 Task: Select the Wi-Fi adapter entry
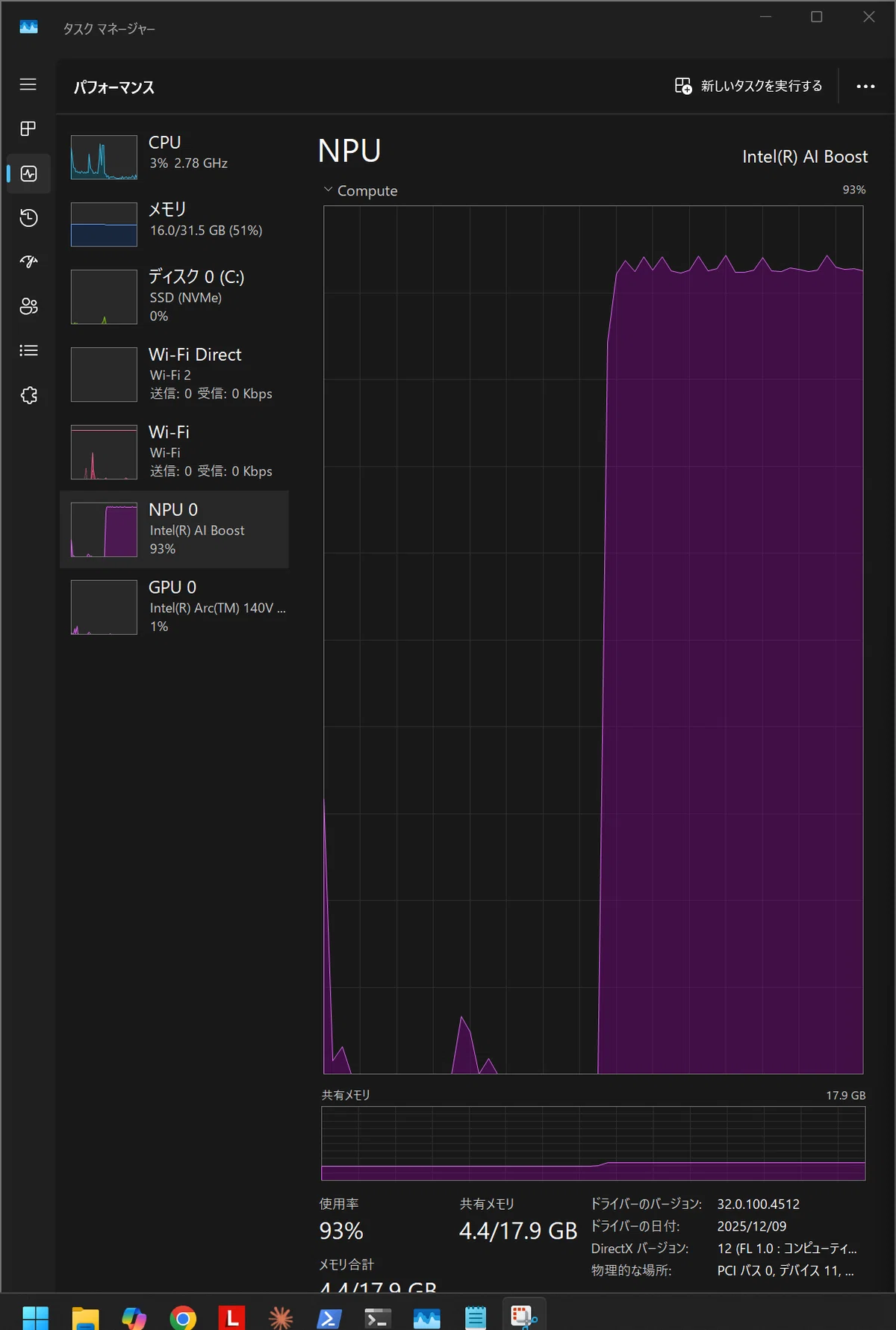click(x=174, y=452)
